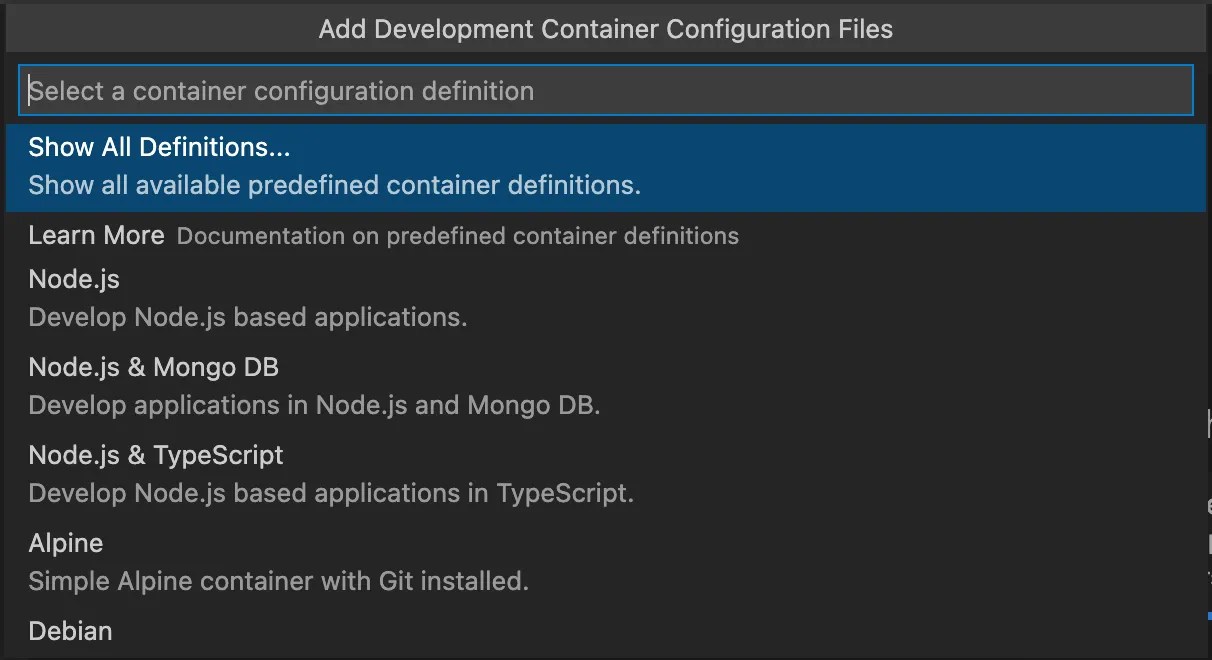This screenshot has height=660, width=1212.
Task: Click the Add Development Container Configuration Files title
Action: click(606, 29)
